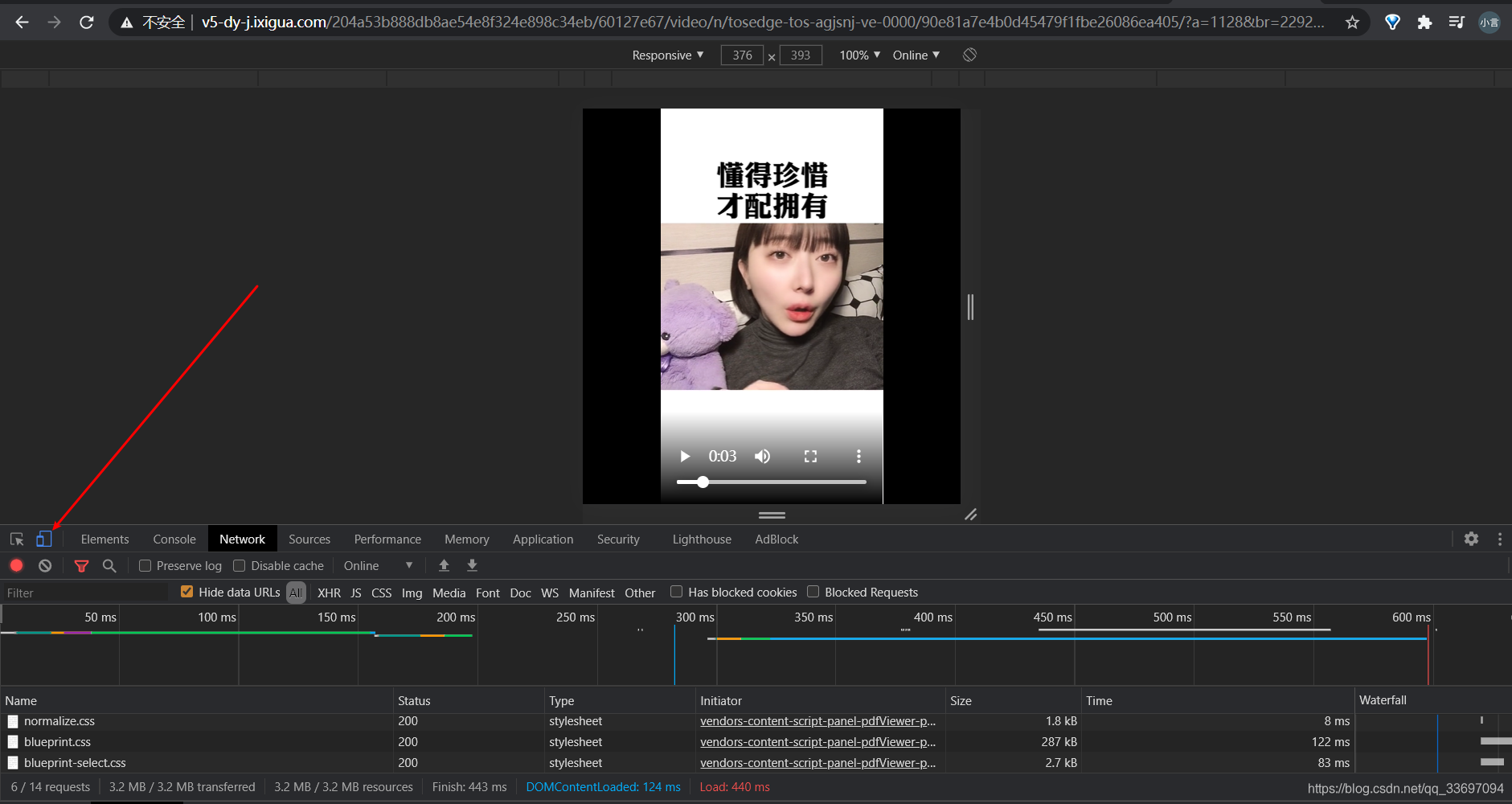The height and width of the screenshot is (804, 1512).
Task: Toggle the network filter funnel
Action: click(x=81, y=566)
